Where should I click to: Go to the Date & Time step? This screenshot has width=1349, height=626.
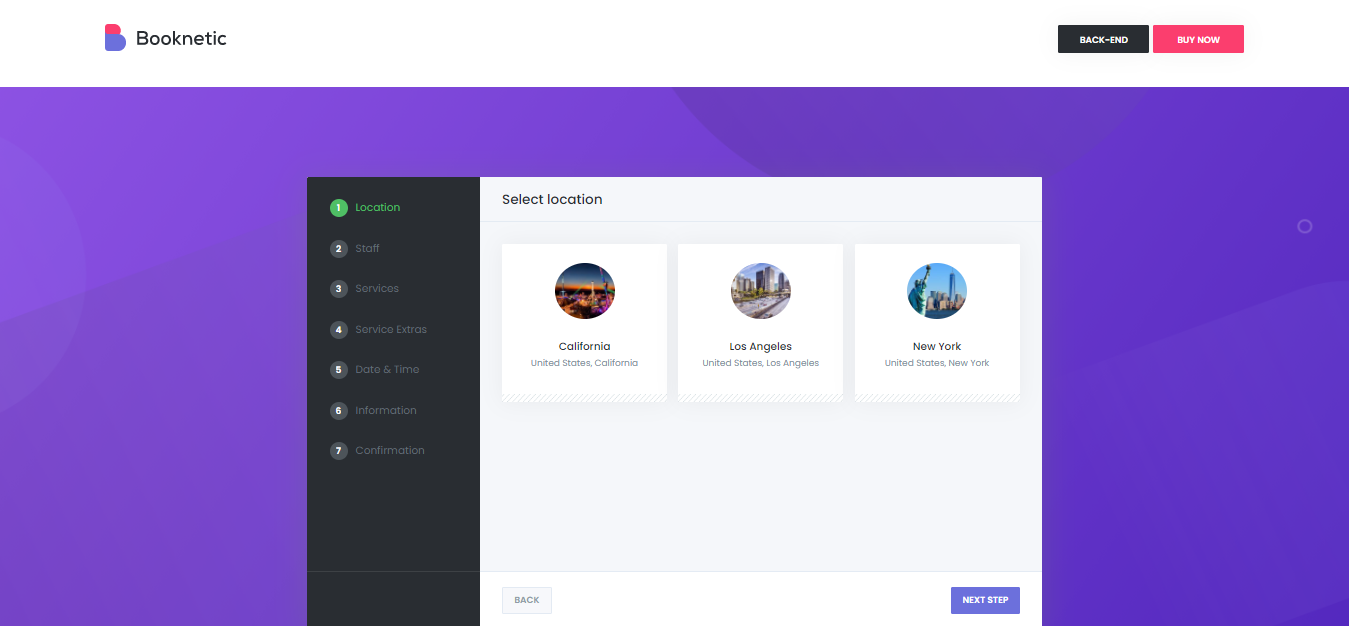tap(387, 370)
